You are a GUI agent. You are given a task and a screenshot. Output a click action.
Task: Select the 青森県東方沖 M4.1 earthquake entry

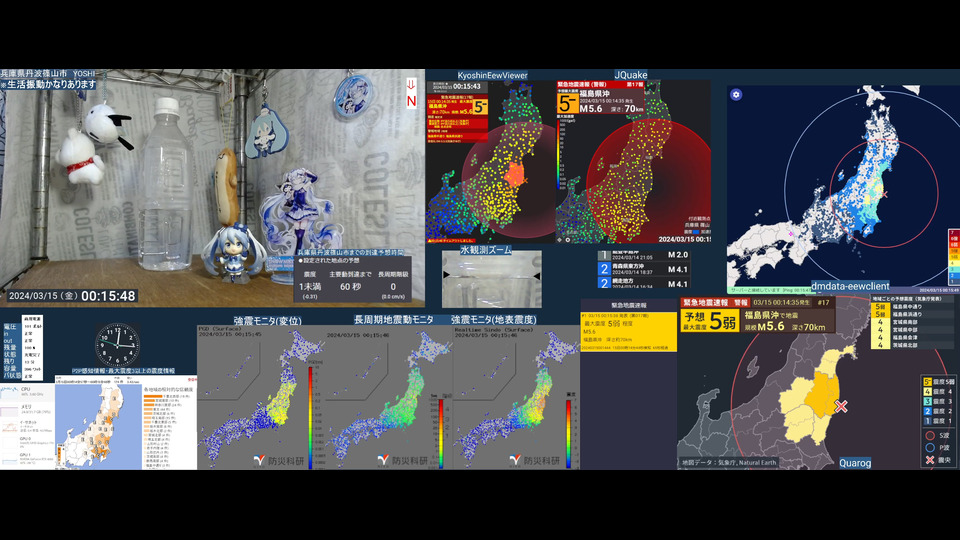(x=644, y=269)
